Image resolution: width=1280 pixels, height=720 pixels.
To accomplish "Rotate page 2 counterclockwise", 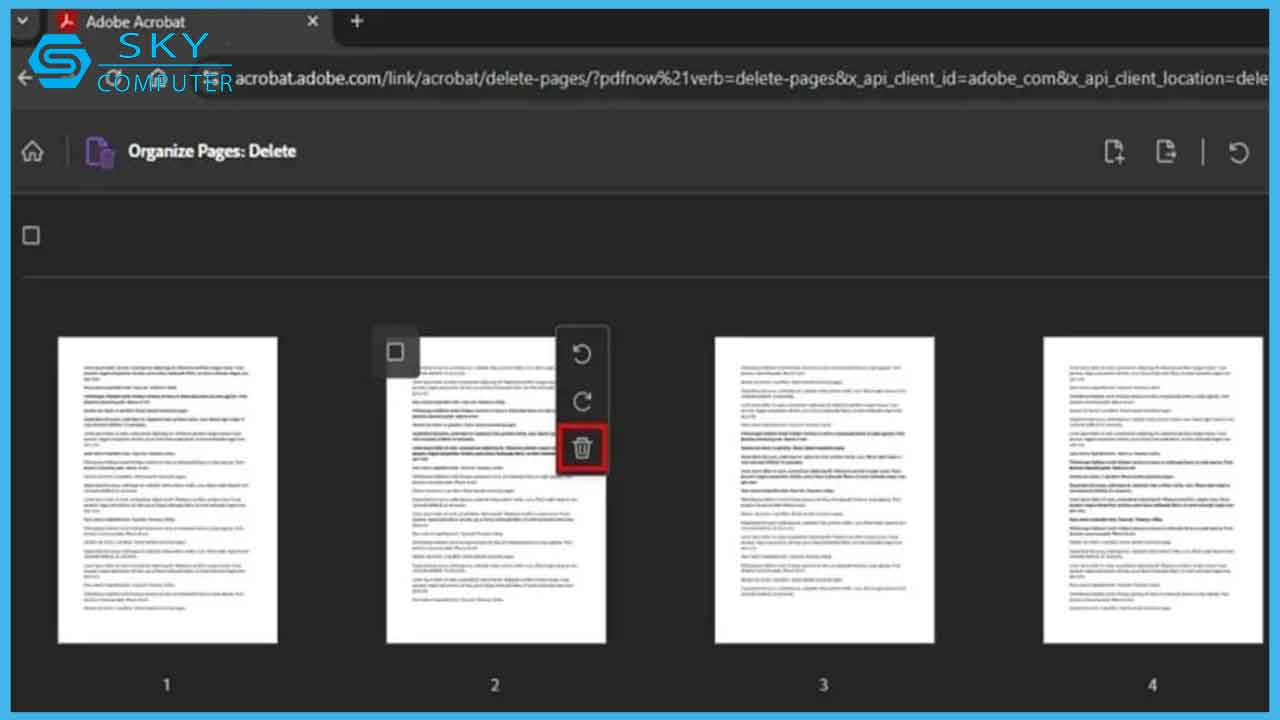I will point(582,354).
